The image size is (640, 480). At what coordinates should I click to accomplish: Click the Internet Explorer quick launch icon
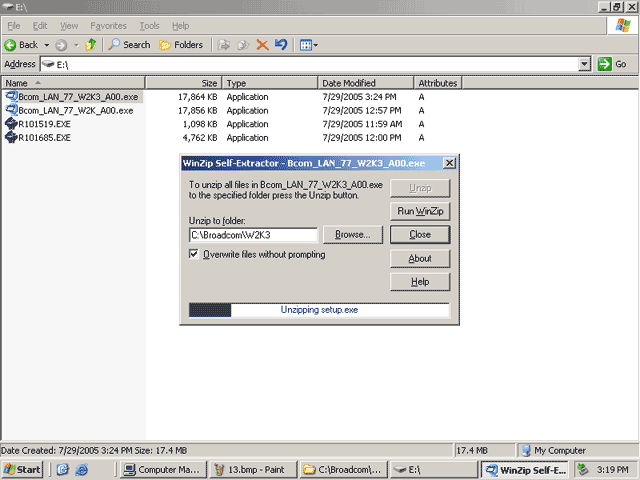tap(81, 470)
